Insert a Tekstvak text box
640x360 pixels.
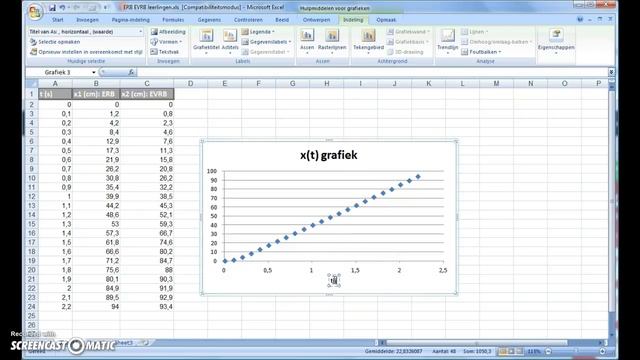(x=164, y=52)
